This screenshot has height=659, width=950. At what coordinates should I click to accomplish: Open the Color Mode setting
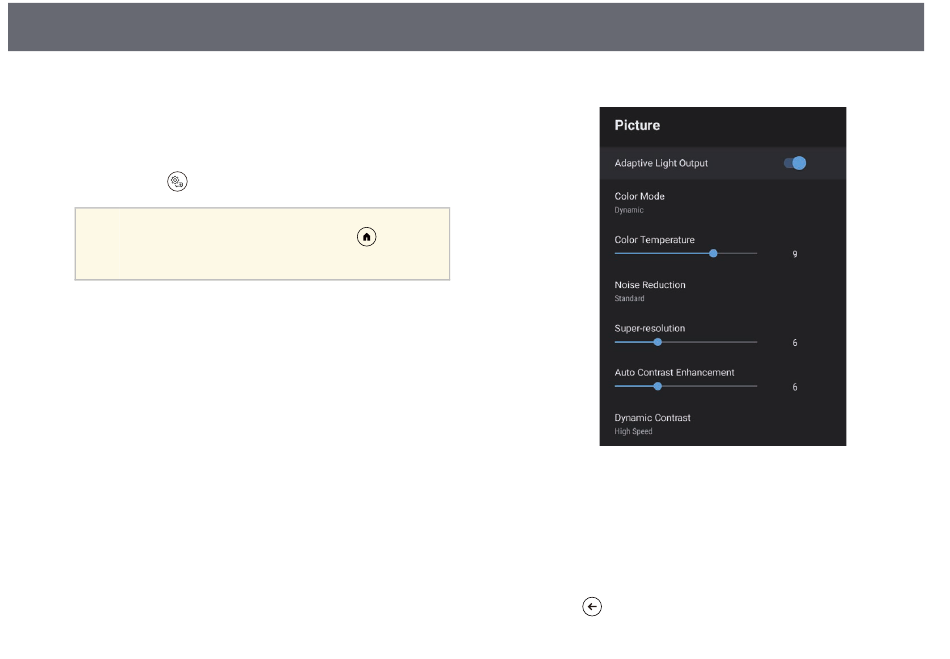[x=723, y=202]
